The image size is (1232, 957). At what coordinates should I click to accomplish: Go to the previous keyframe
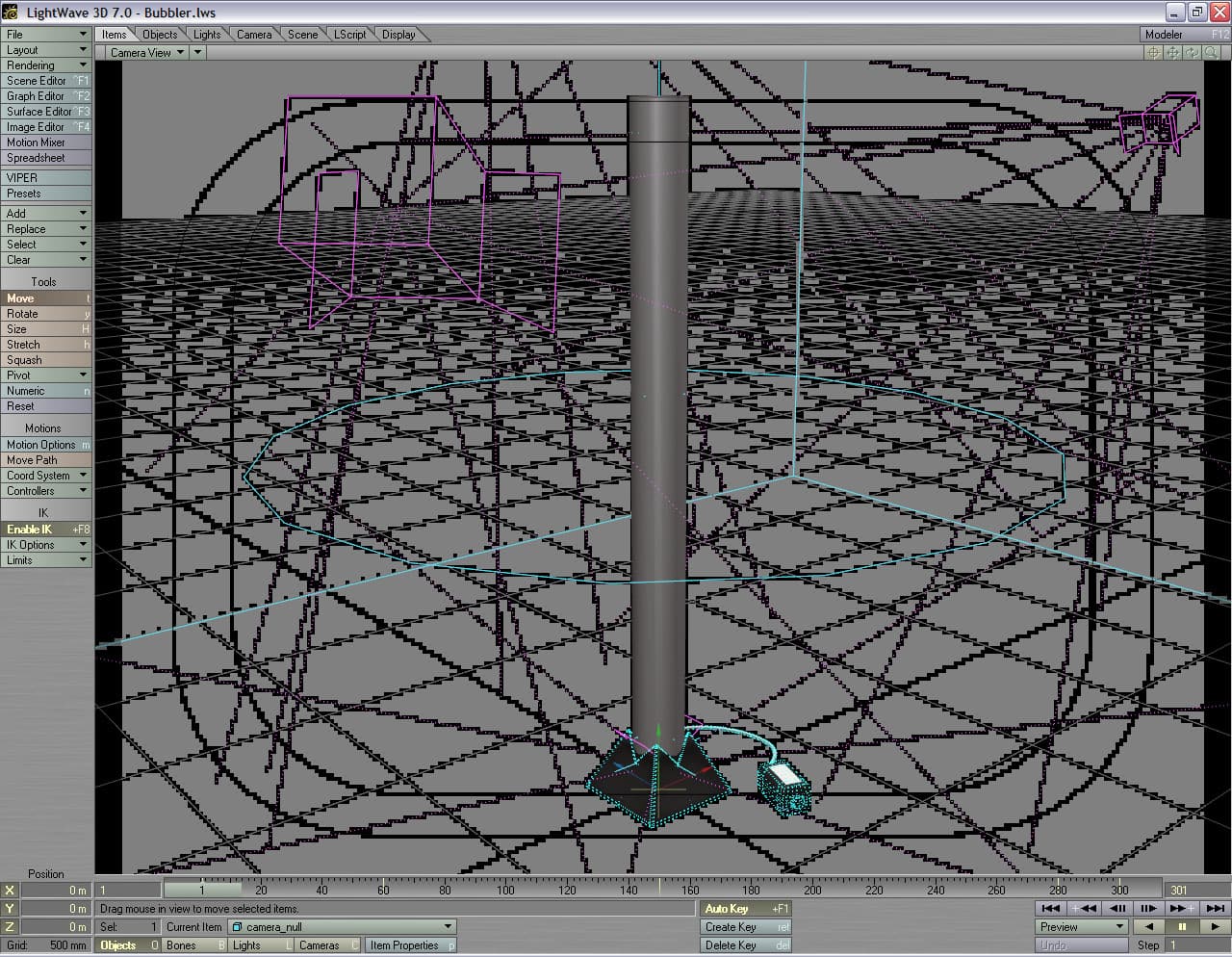[x=1084, y=908]
